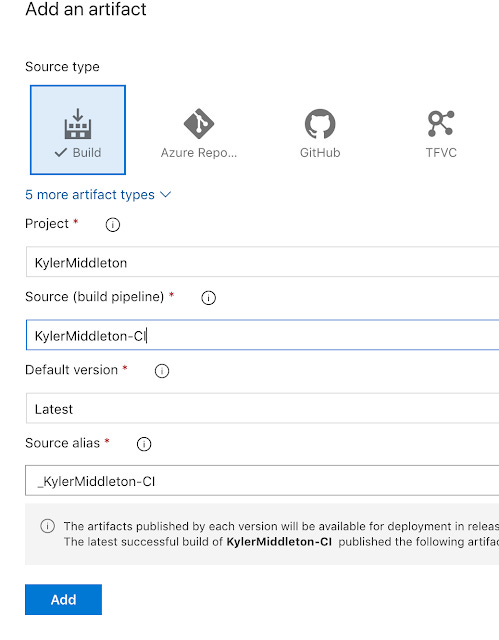Open info tooltip for Source build pipeline
499x640 pixels.
pos(208,298)
